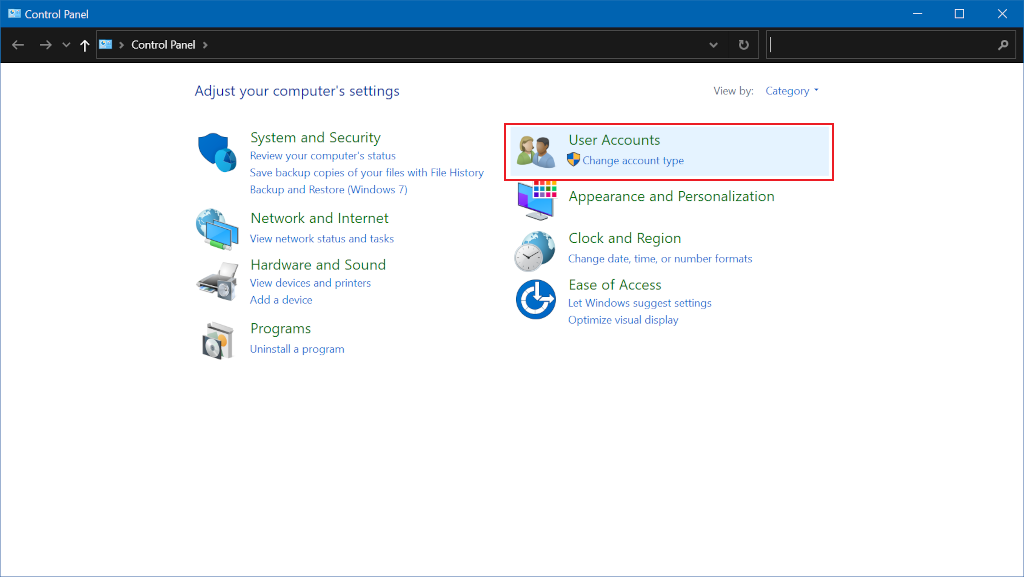The width and height of the screenshot is (1024, 577).
Task: Select Uninstall a program link
Action: click(x=297, y=349)
